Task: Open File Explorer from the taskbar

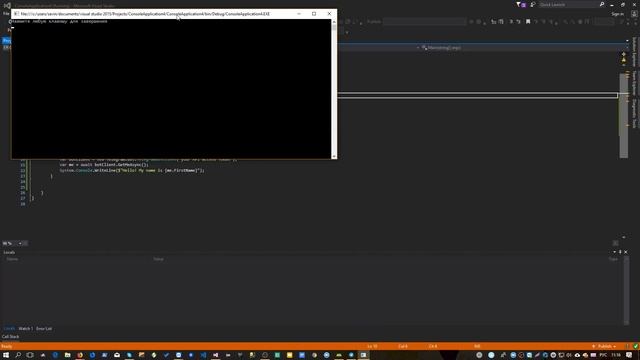Action: [x=67, y=355]
